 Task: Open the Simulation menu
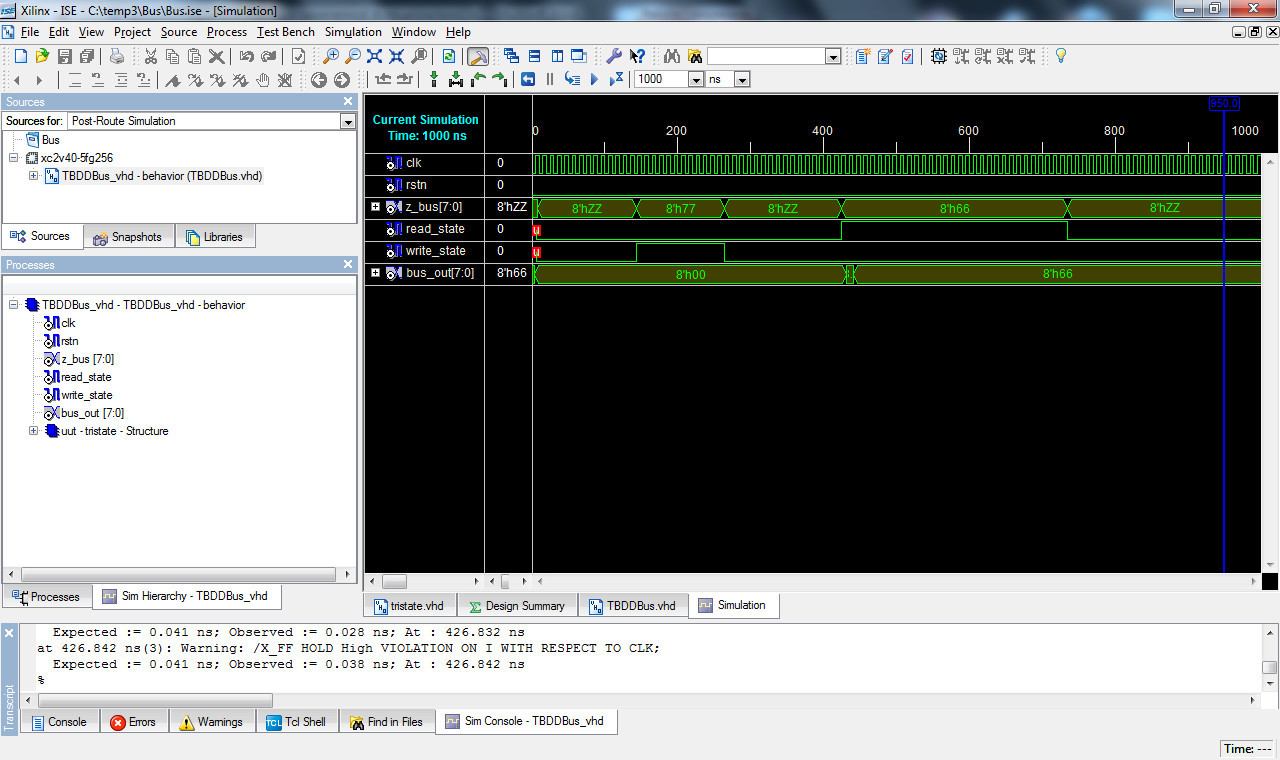[x=353, y=32]
